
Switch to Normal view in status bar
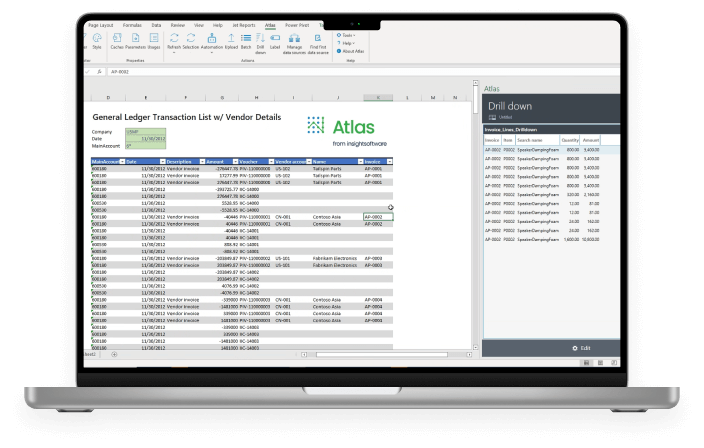tap(586, 363)
